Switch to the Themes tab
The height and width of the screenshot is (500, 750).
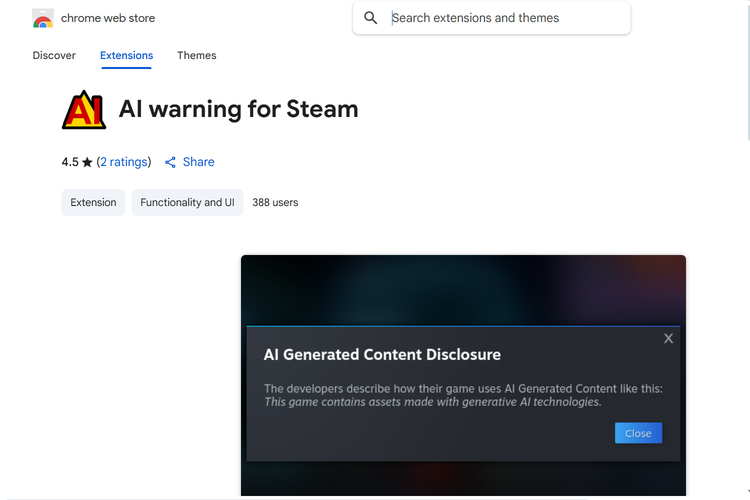point(196,55)
